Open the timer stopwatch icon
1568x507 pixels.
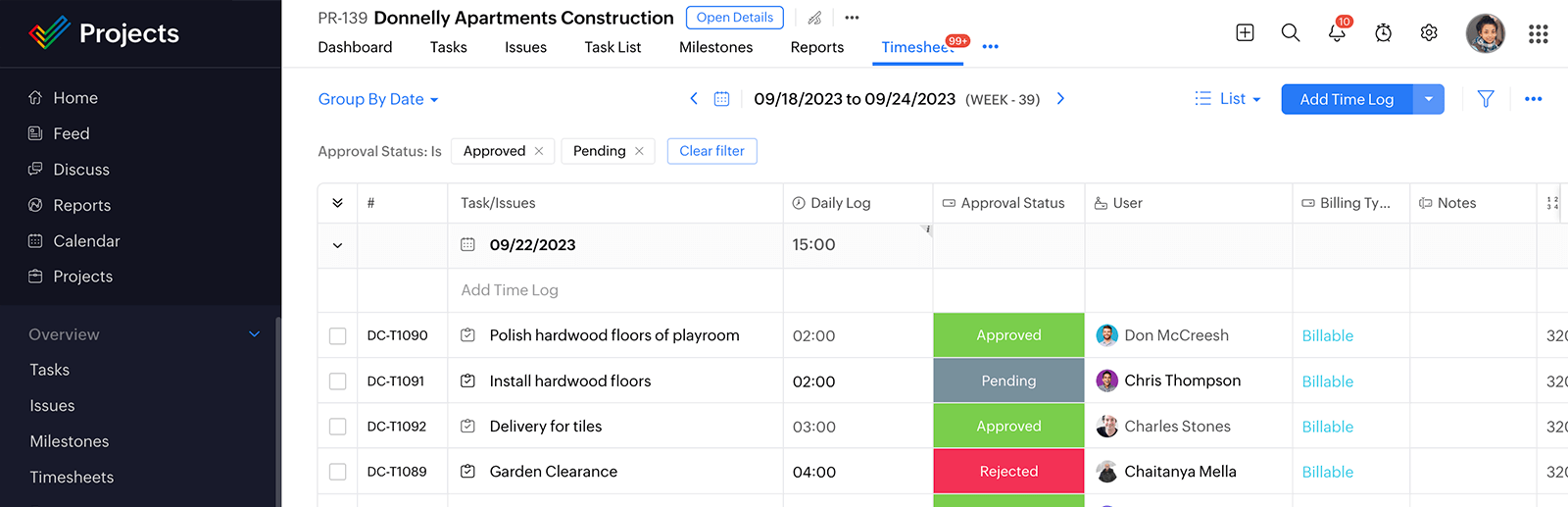click(x=1383, y=33)
